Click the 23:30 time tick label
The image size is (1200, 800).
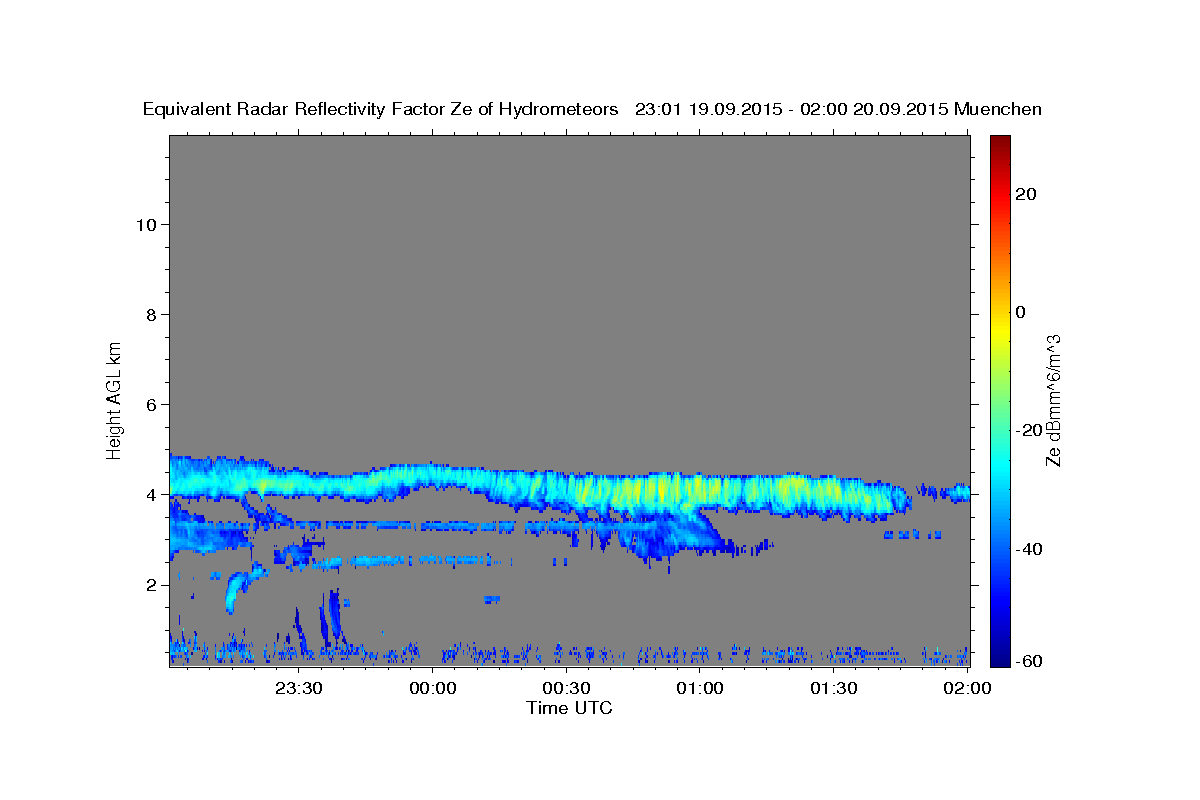(299, 688)
